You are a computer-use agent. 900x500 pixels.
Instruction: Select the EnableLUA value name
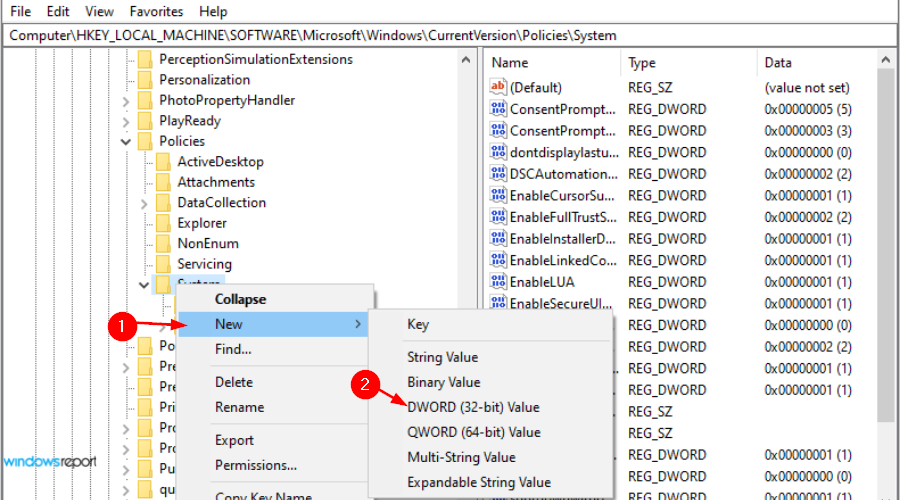tap(542, 282)
